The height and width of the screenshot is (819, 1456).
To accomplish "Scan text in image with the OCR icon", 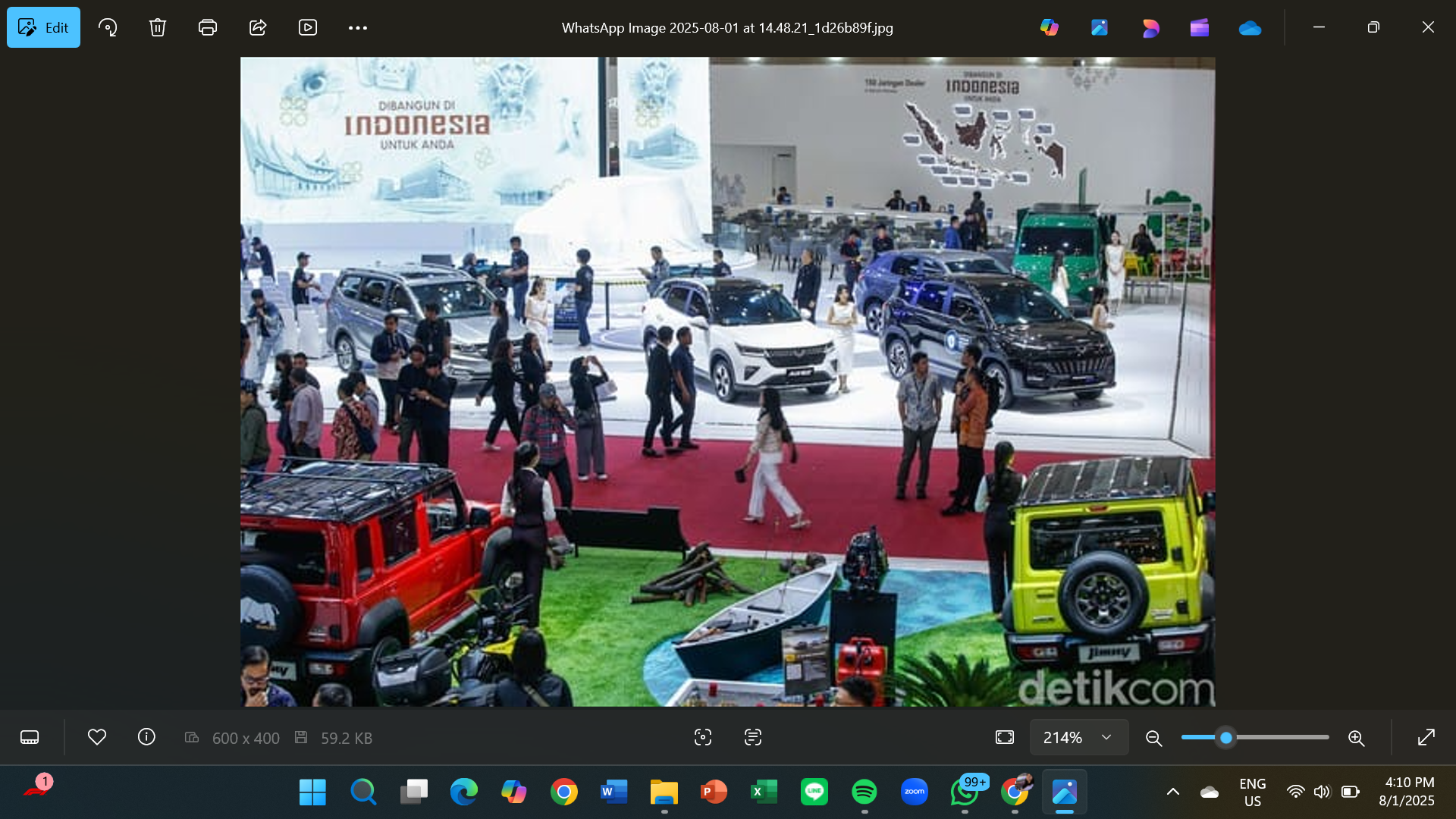I will pos(753,737).
